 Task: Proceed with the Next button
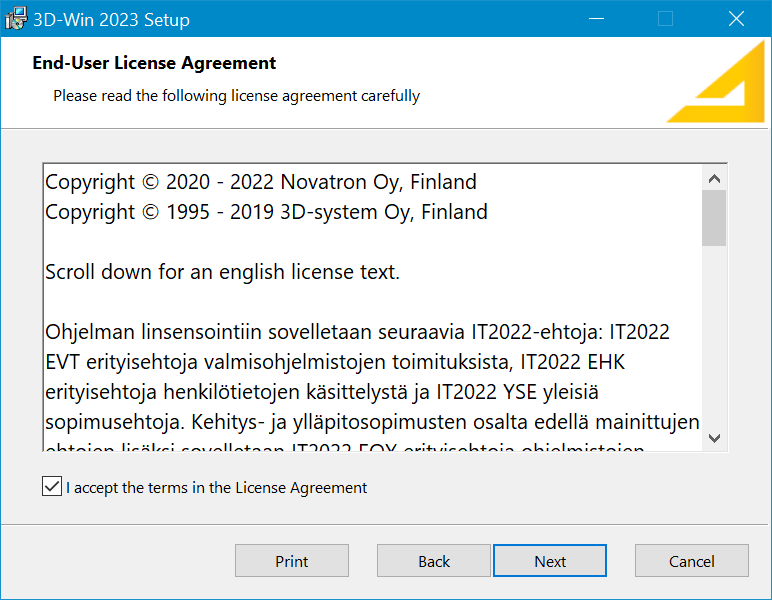(x=550, y=561)
